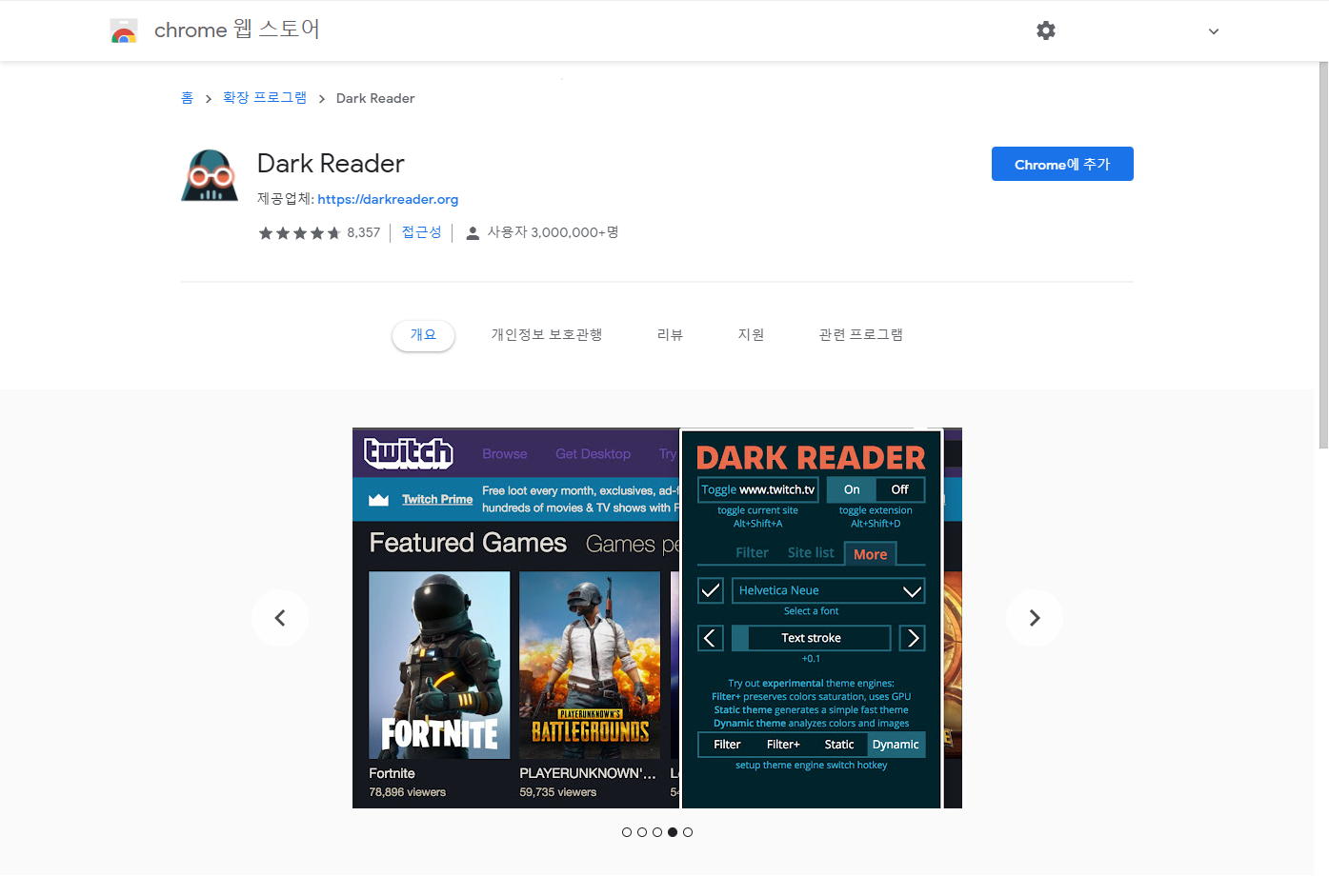Switch to 개인정보 보호관행 tab
Viewport: 1329px width, 896px height.
point(547,335)
